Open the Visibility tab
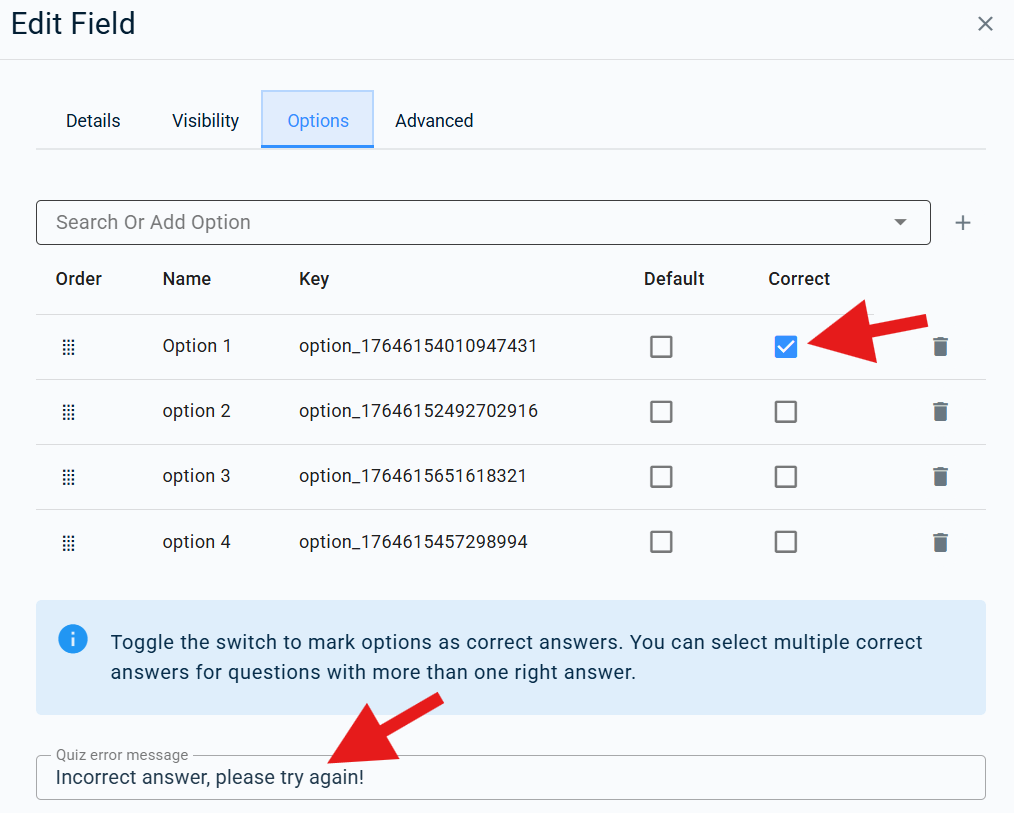1014x813 pixels. 205,121
